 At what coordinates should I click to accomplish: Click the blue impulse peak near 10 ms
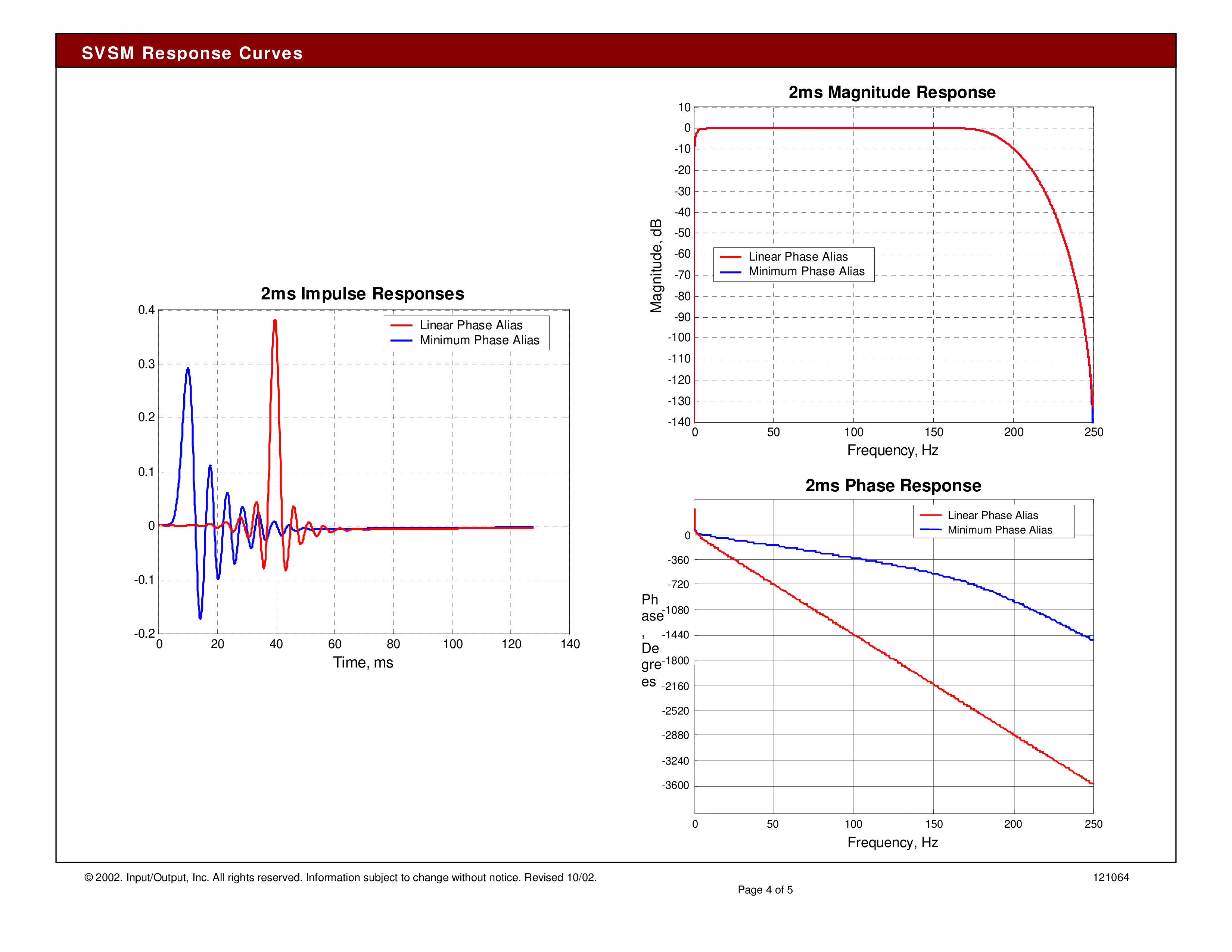pos(188,369)
